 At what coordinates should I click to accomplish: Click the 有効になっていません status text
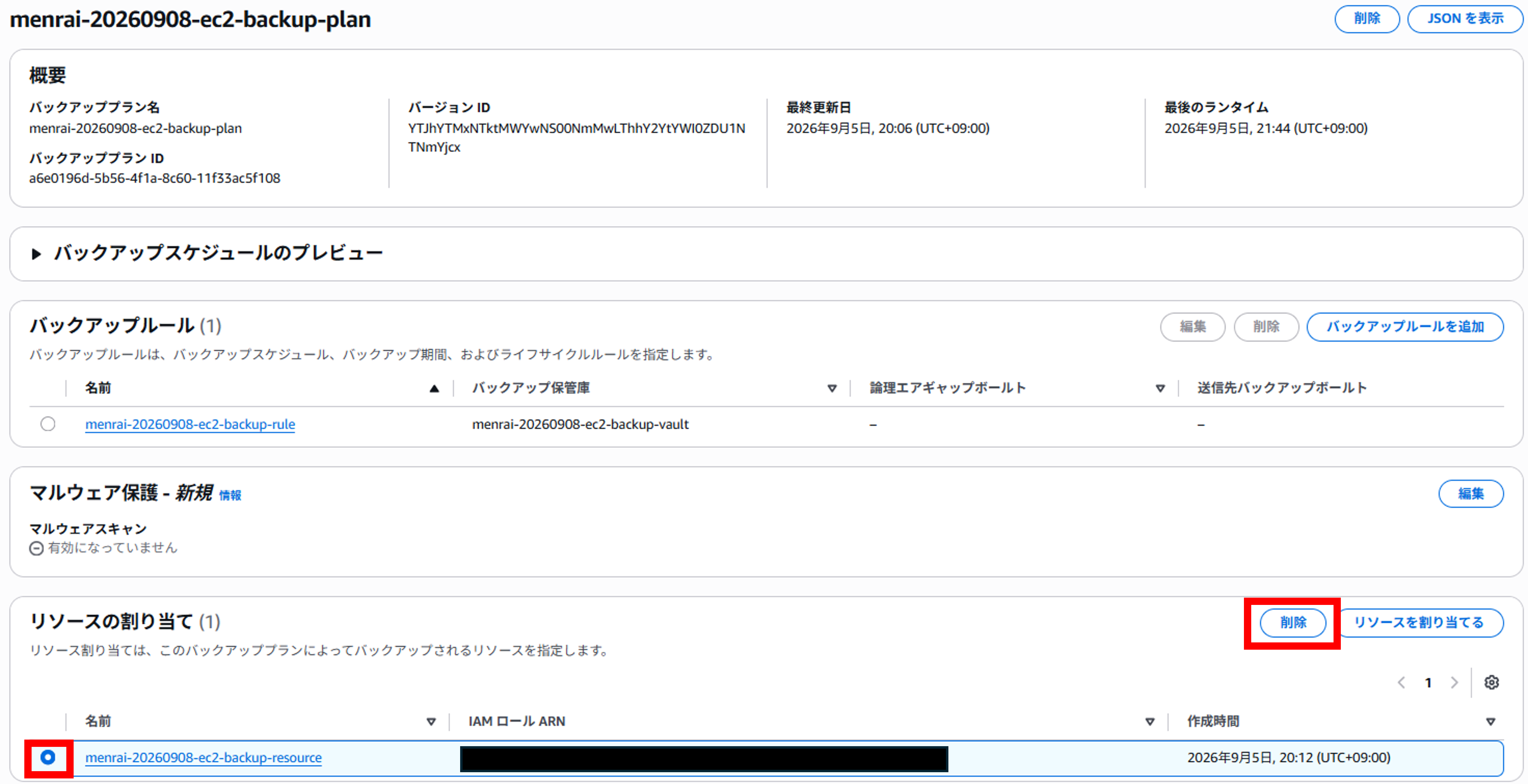[x=112, y=548]
